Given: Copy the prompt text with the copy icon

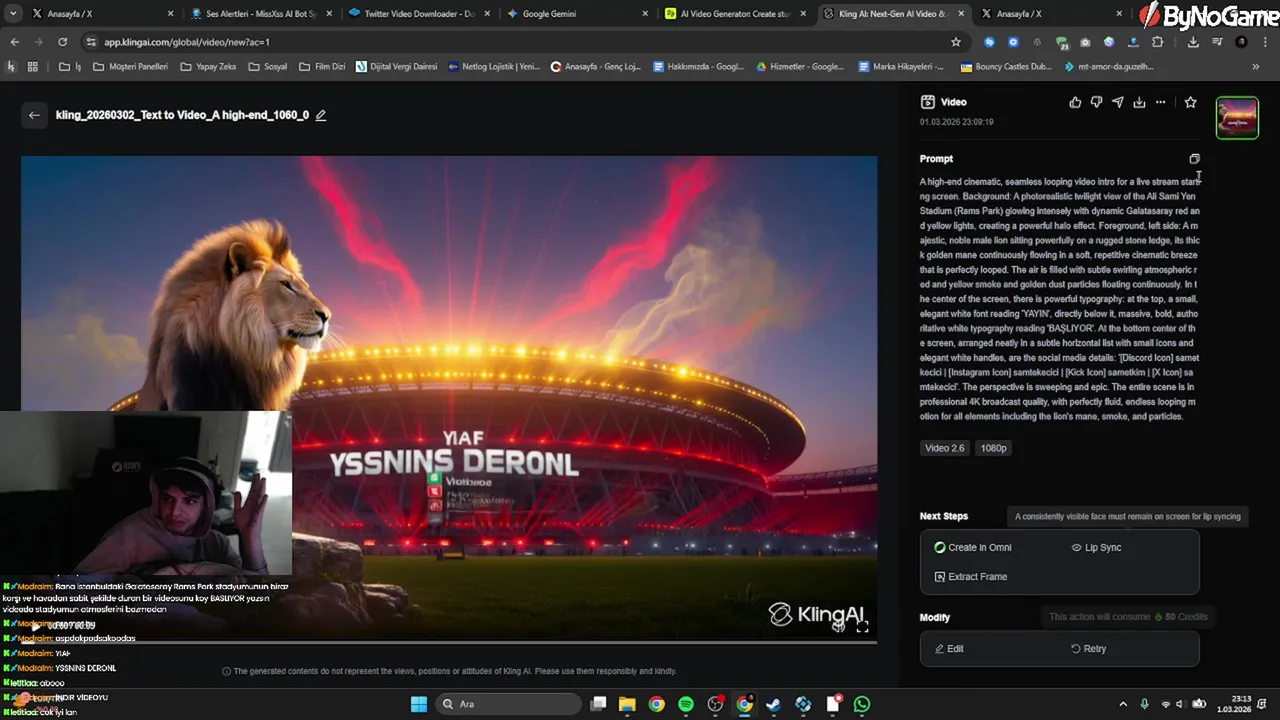Looking at the screenshot, I should (1194, 159).
